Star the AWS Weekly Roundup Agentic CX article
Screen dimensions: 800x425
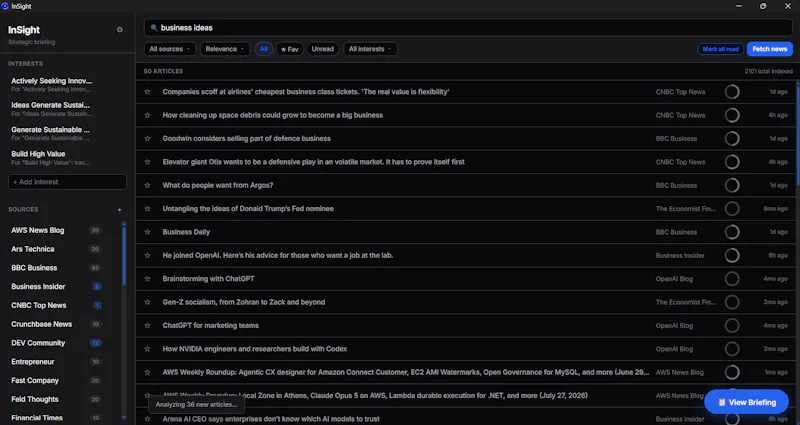[147, 372]
